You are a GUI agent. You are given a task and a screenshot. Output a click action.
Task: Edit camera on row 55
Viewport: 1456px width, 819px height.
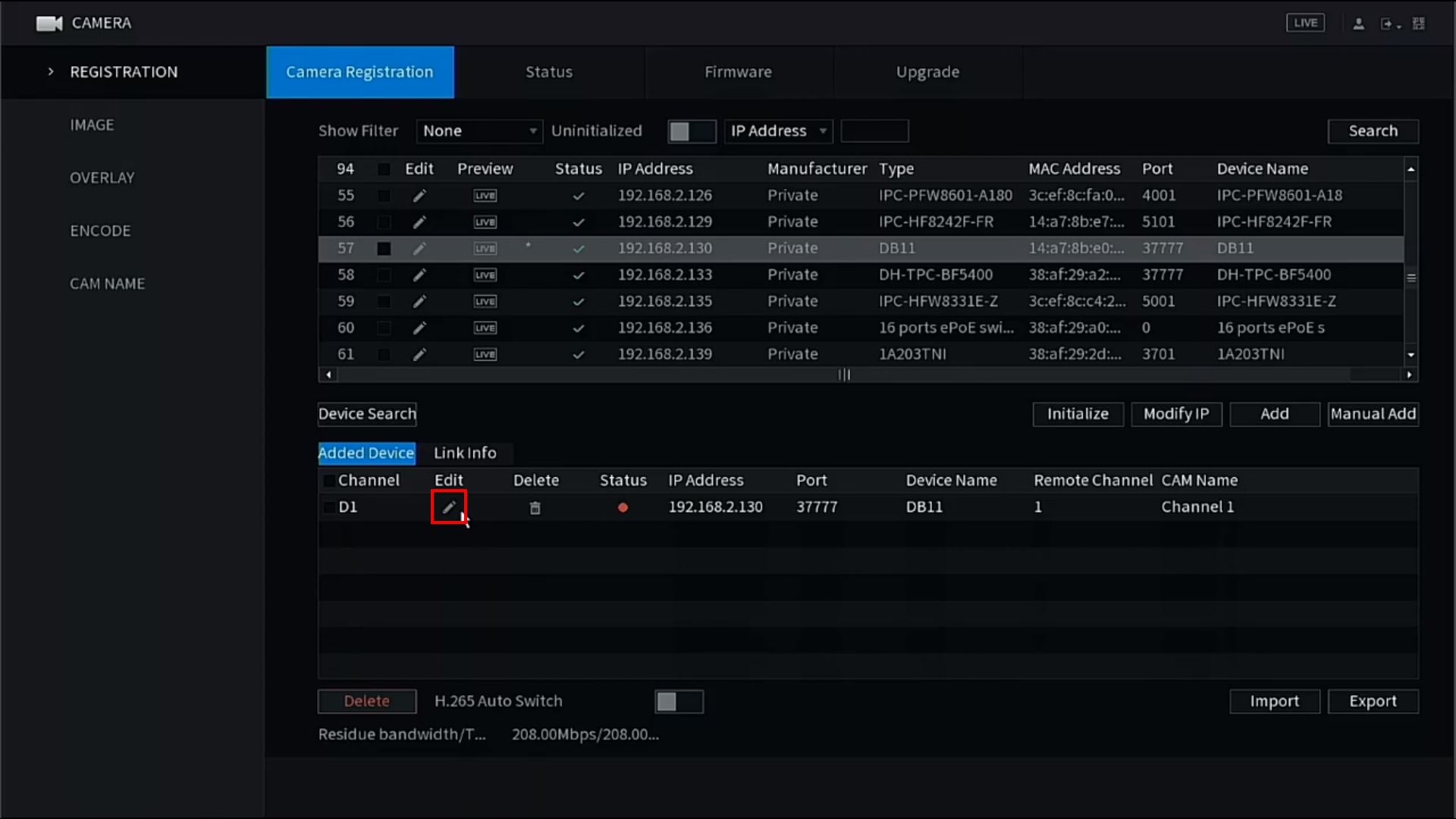coord(419,195)
